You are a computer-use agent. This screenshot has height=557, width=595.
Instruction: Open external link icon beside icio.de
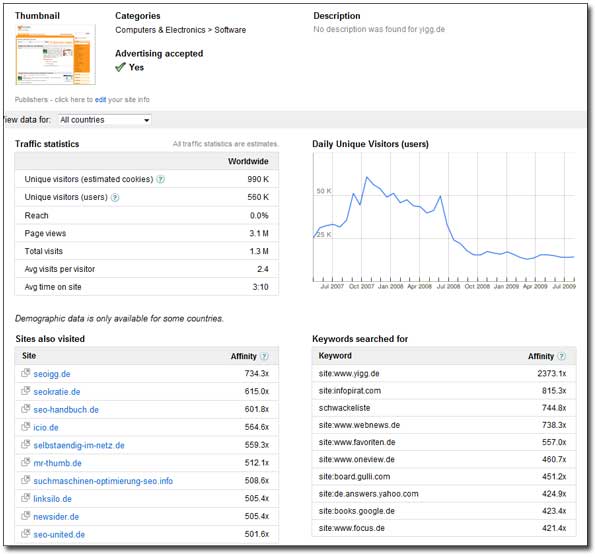pos(25,426)
